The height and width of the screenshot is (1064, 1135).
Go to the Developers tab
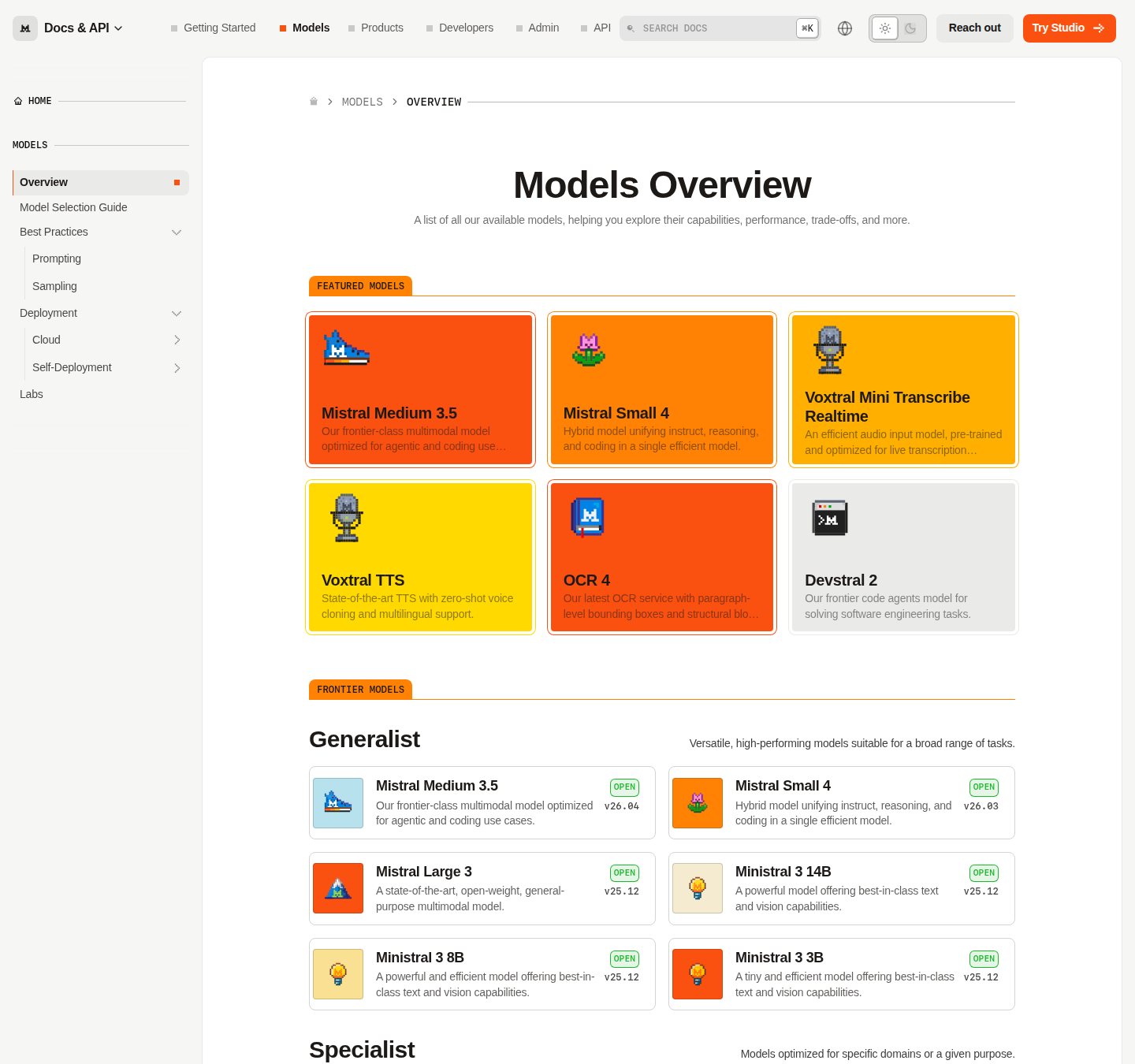click(x=460, y=28)
